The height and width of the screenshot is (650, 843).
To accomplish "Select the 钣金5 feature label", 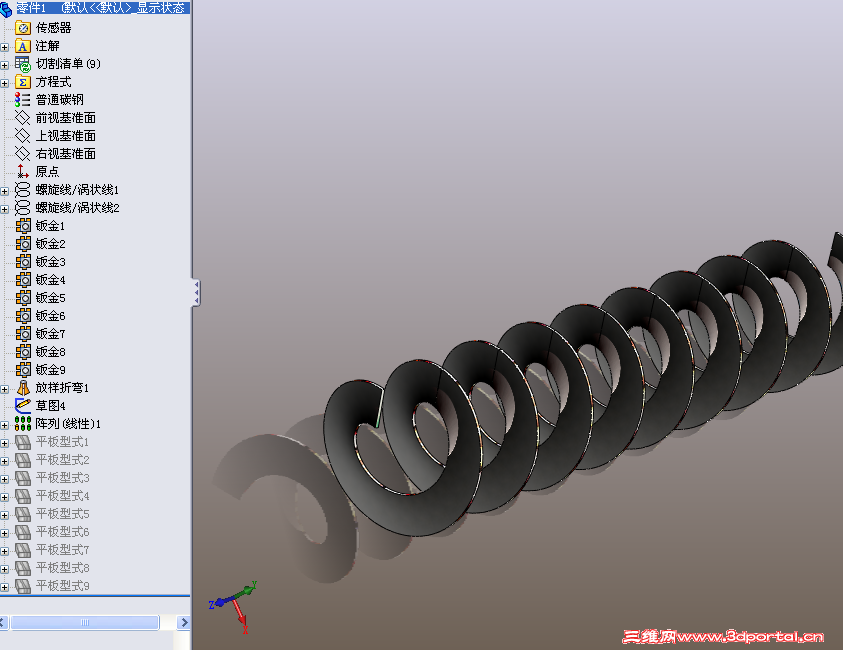I will click(51, 298).
